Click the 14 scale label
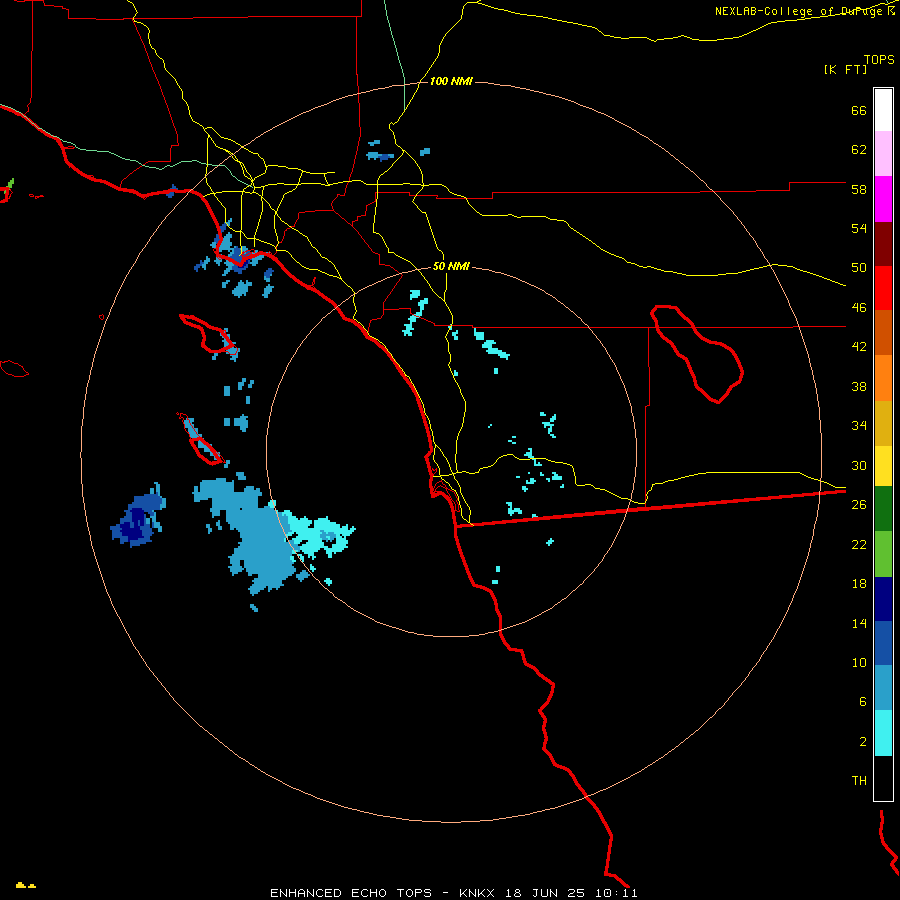This screenshot has height=900, width=900. pos(859,623)
